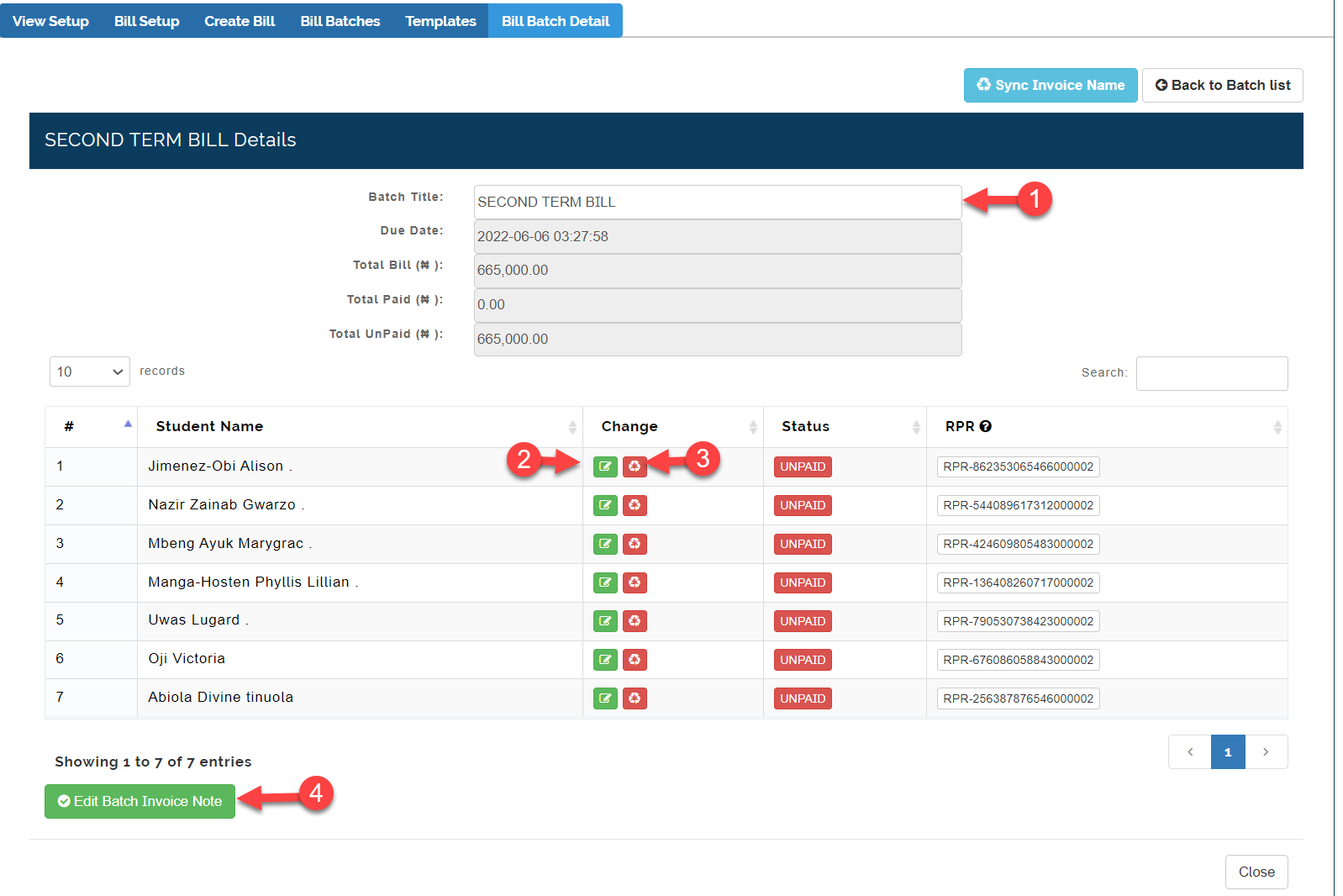This screenshot has height=896, width=1343.
Task: Edit bill for Nazir Zainab Gwarzo
Action: (x=605, y=505)
